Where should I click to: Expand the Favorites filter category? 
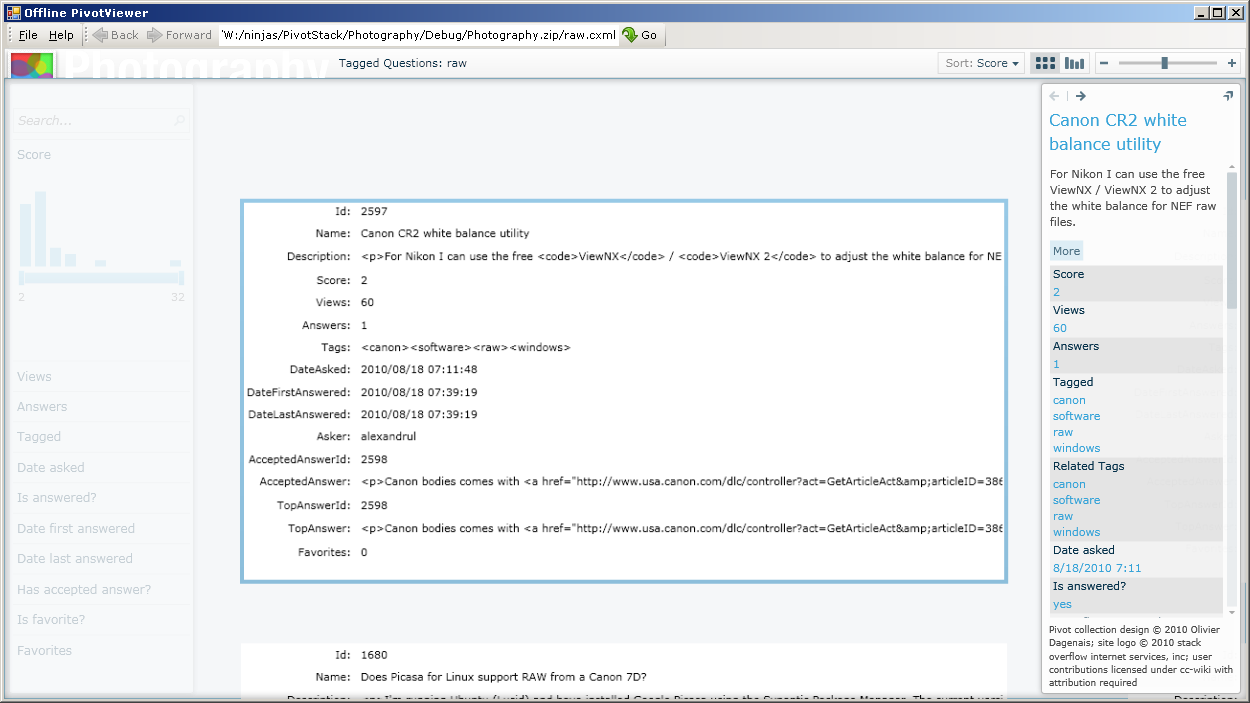pyautogui.click(x=45, y=651)
